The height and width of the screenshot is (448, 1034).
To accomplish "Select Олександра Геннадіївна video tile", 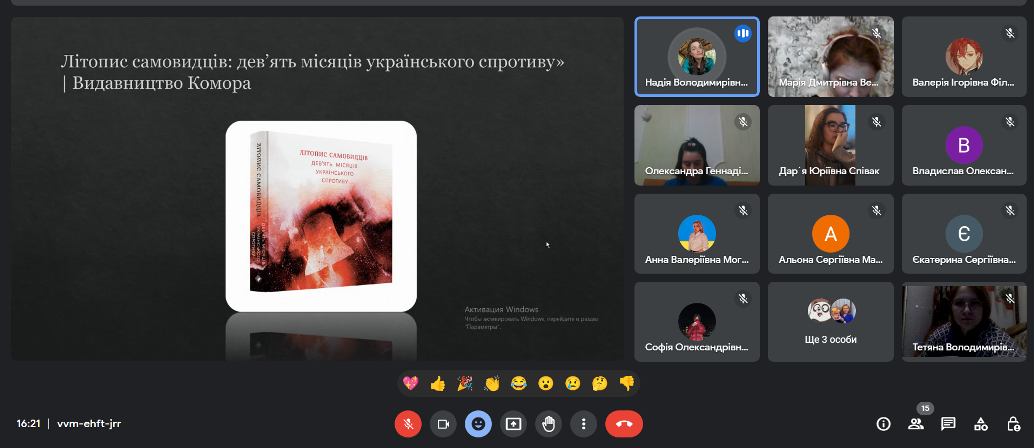I will (697, 145).
